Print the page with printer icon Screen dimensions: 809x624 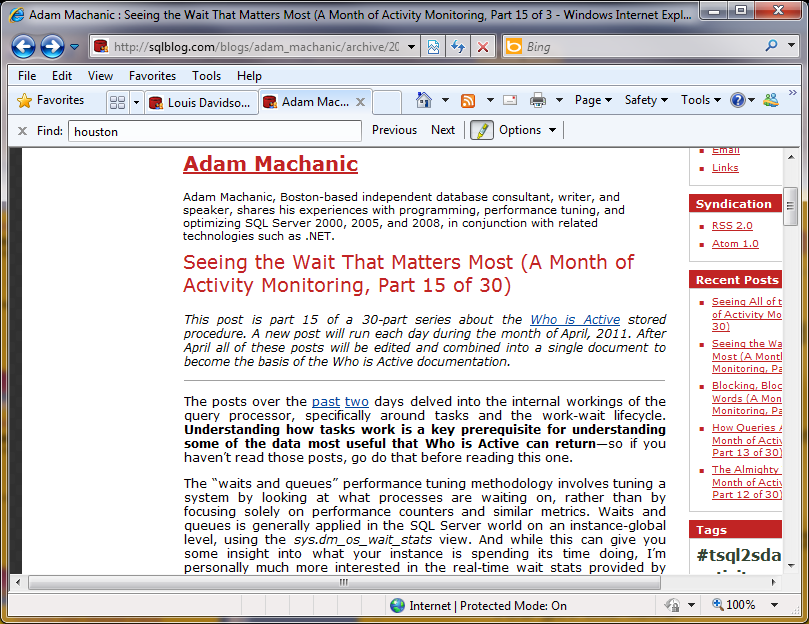(538, 100)
